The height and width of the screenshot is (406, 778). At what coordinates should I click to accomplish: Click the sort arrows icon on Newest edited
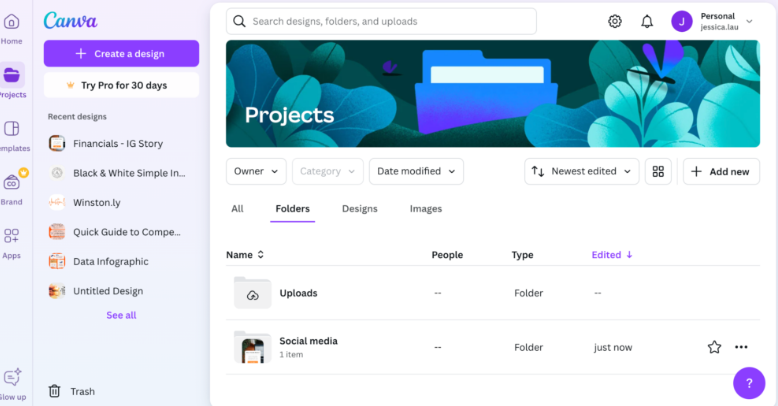(538, 171)
